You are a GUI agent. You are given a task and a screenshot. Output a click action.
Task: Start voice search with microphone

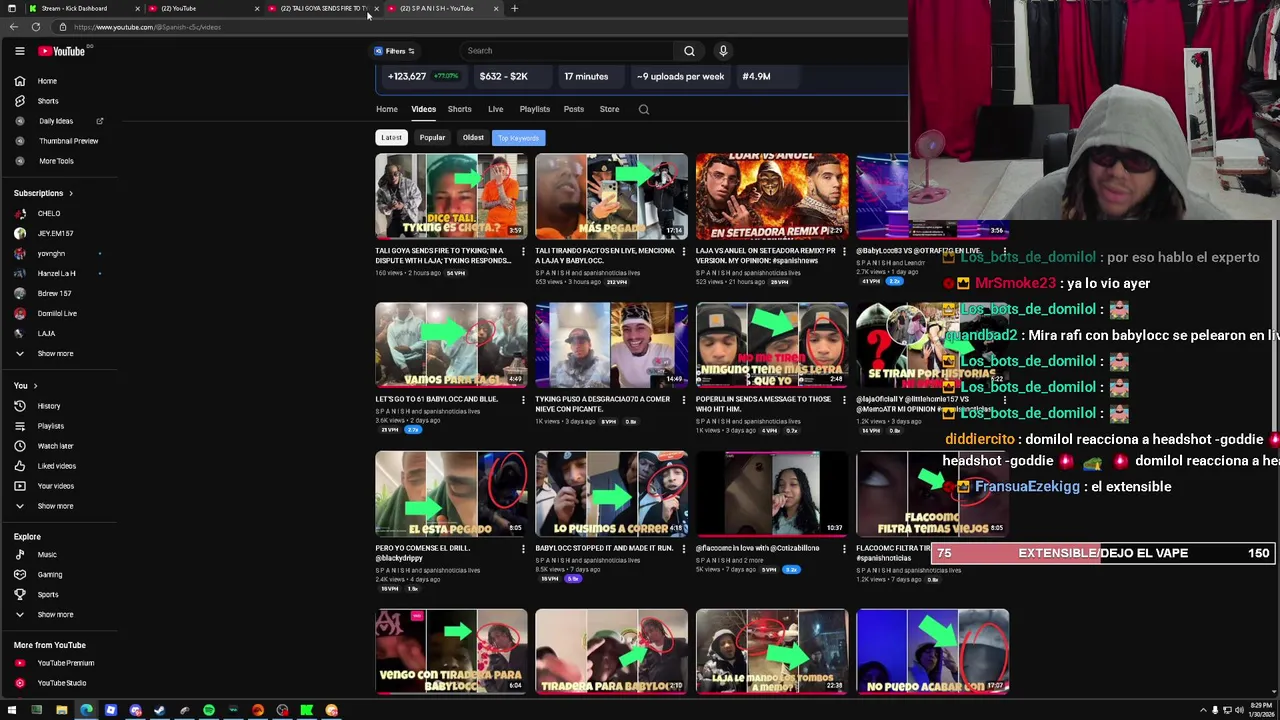[723, 51]
